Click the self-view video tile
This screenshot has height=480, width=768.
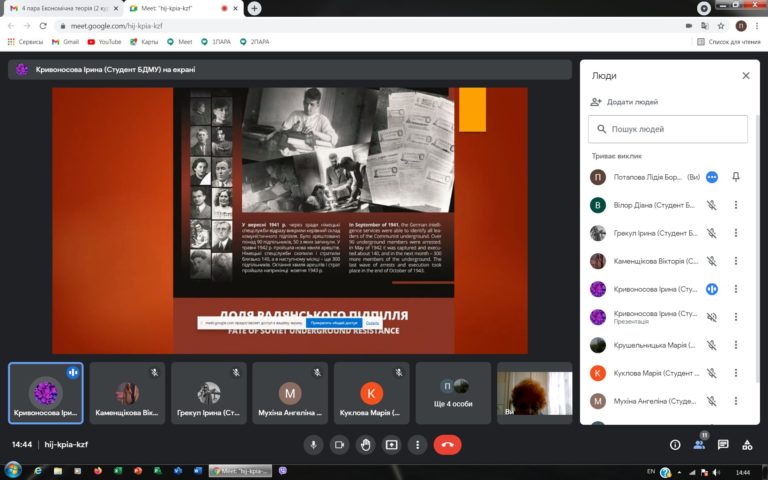coord(534,393)
